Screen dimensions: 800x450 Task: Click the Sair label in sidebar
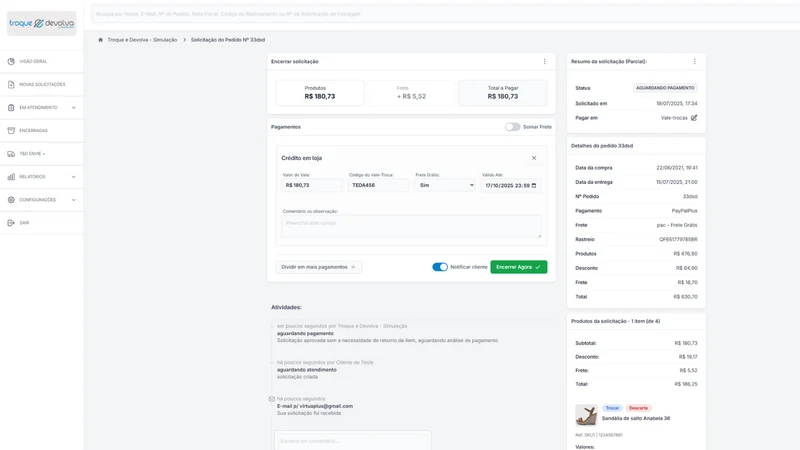point(24,223)
